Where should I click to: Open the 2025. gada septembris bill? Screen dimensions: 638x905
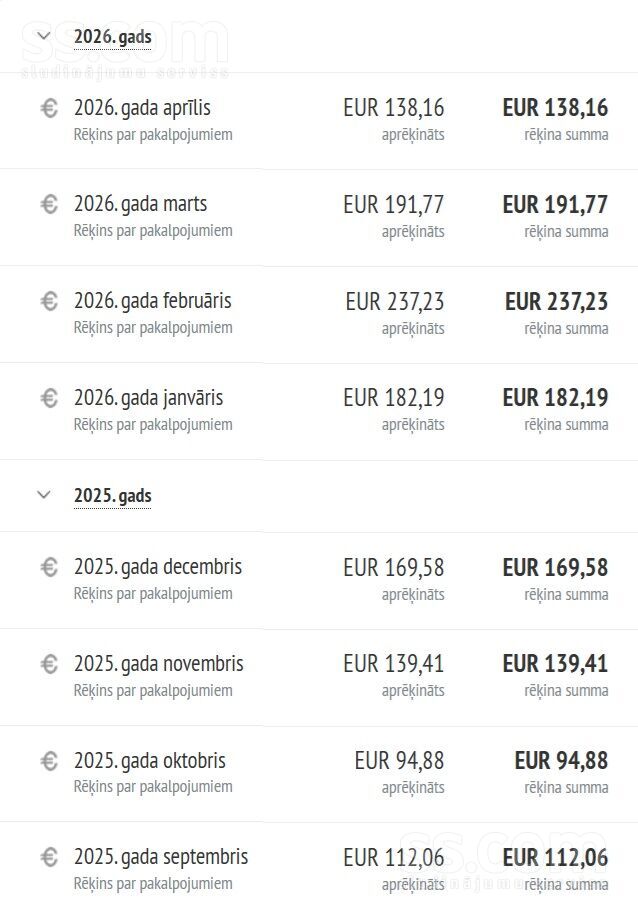tap(161, 858)
